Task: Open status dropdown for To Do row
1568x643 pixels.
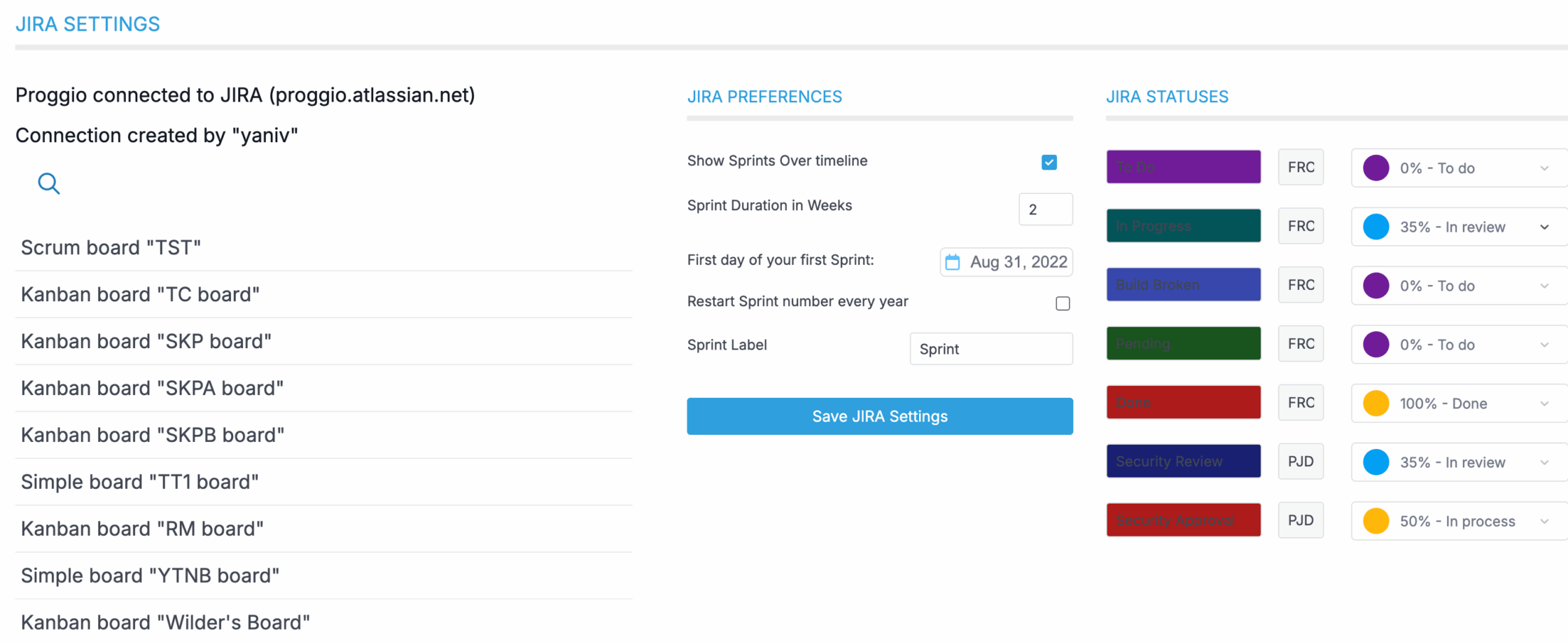Action: (x=1459, y=168)
